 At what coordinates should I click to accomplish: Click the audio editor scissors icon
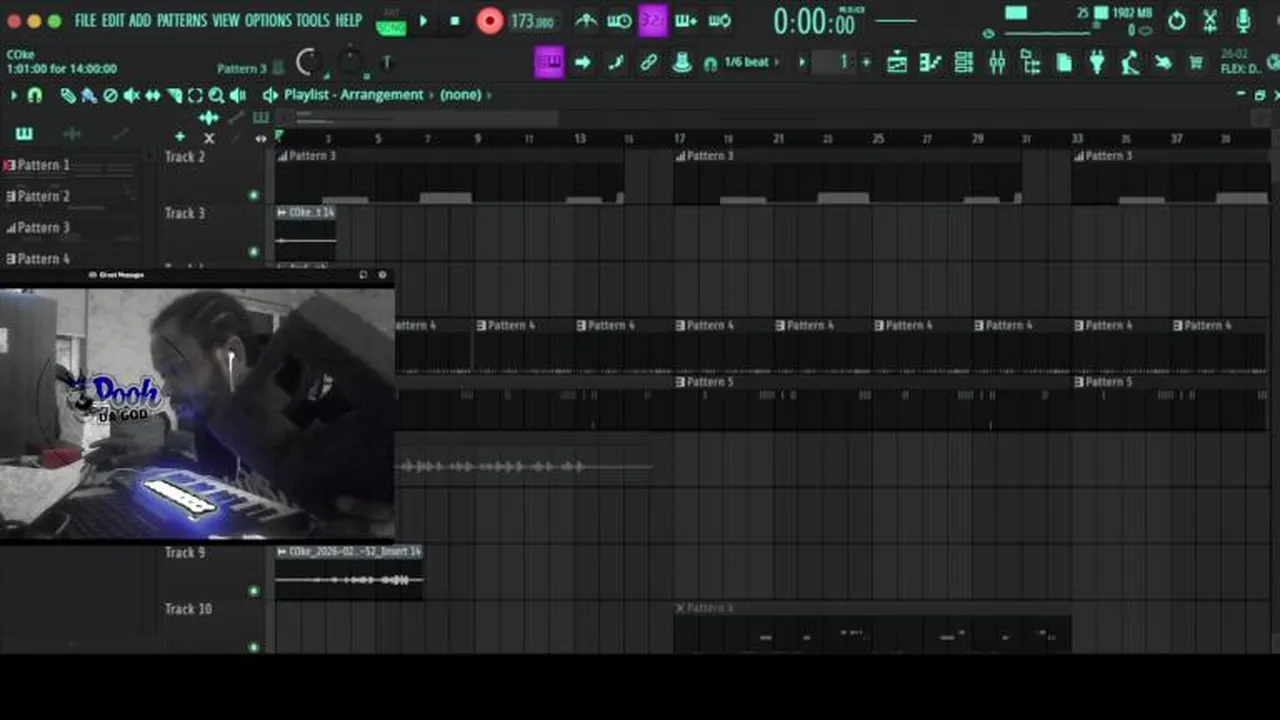click(1210, 20)
